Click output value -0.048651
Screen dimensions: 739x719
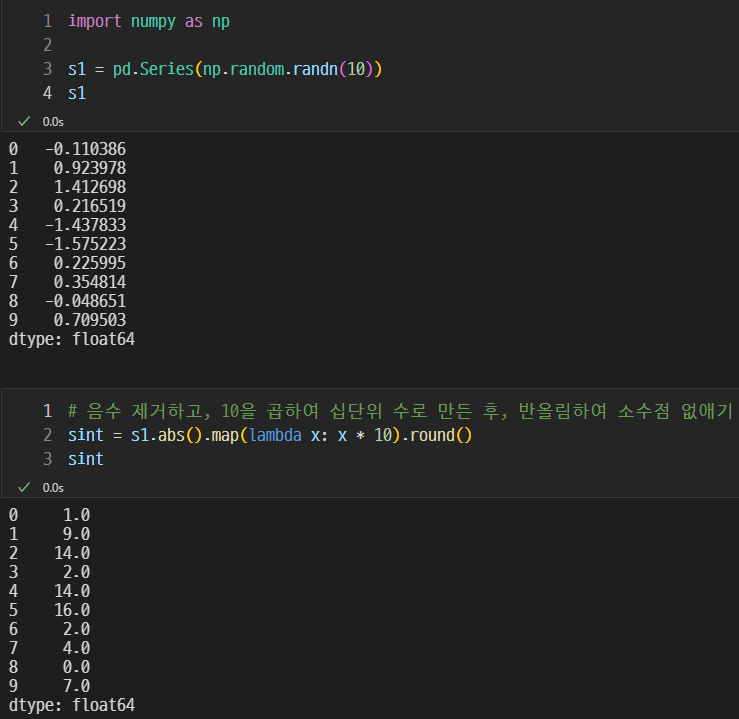click(x=85, y=301)
